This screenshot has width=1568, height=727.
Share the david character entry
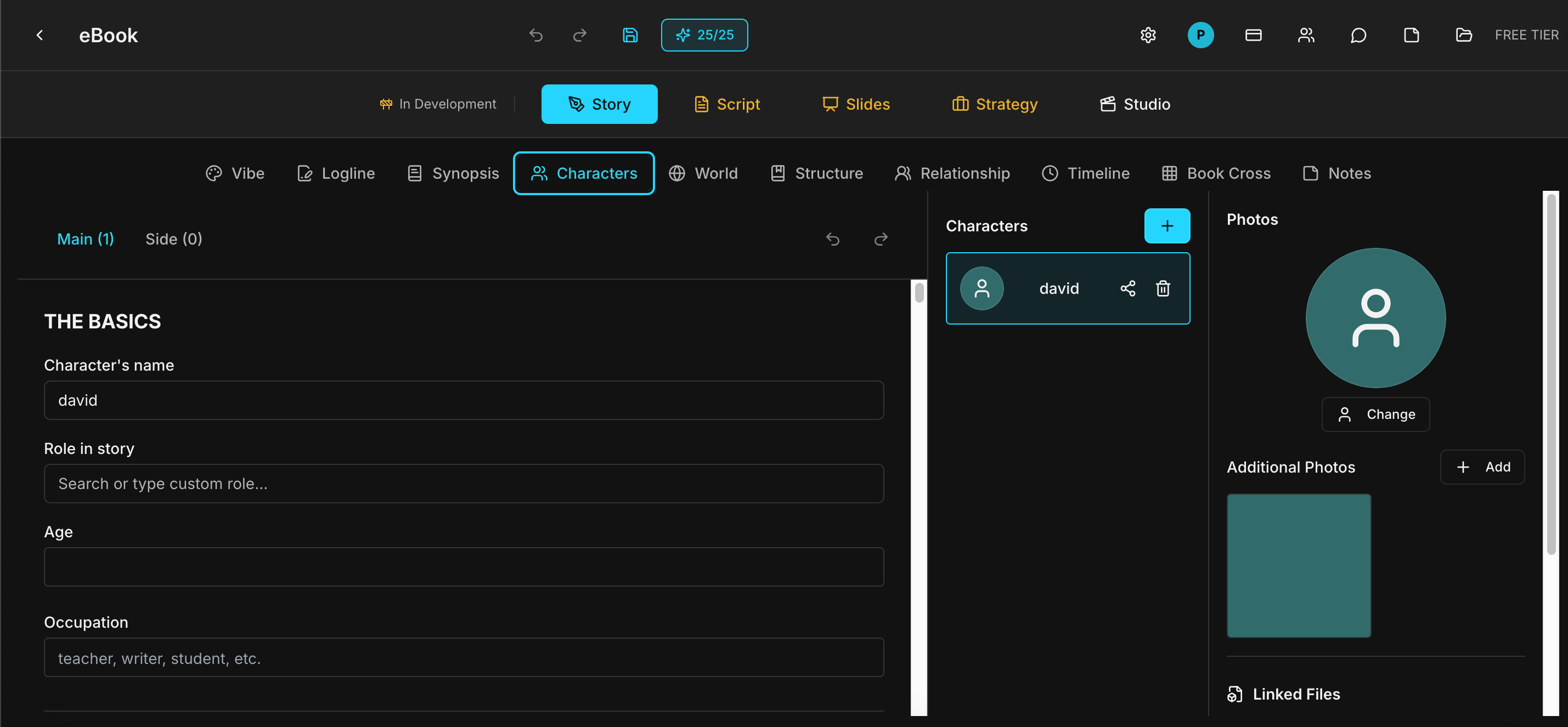[x=1127, y=288]
